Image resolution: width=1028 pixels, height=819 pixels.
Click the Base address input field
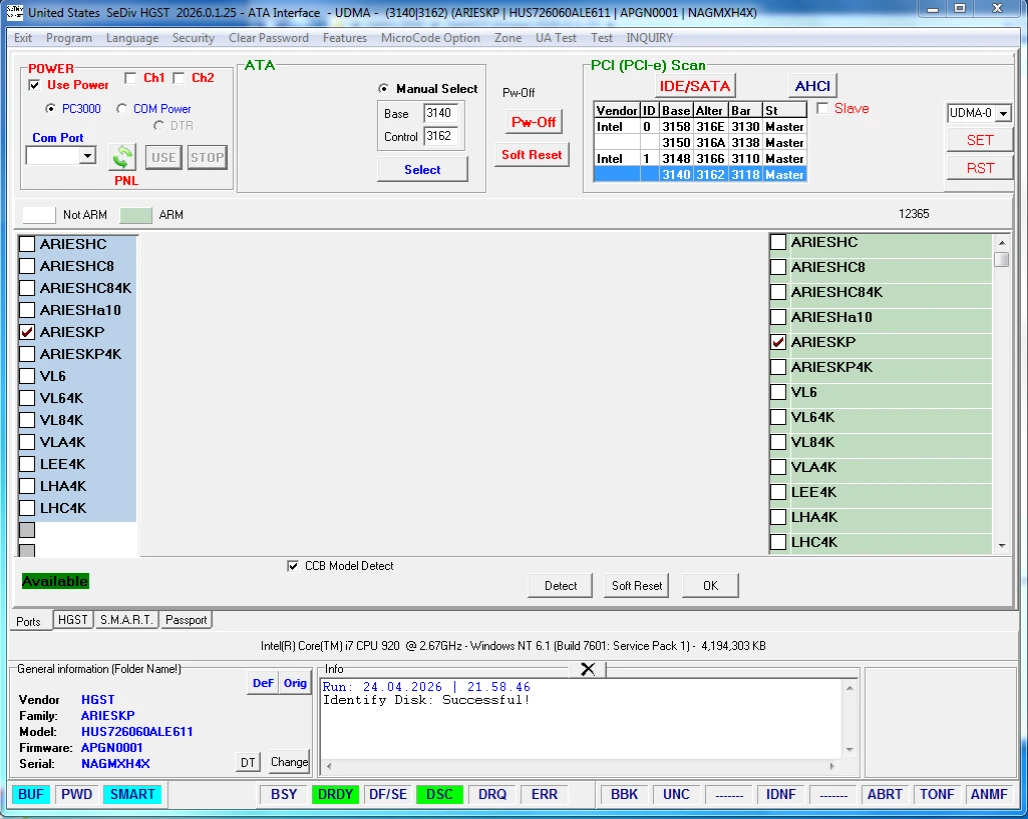click(440, 113)
